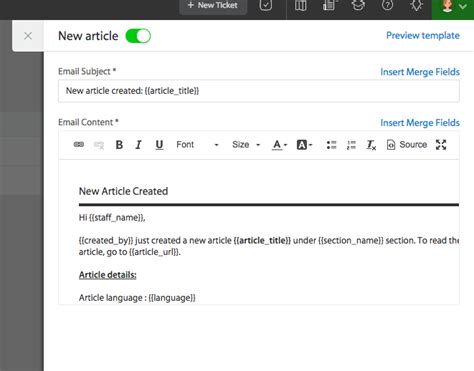The image size is (474, 371).
Task: Toggle underline formatting
Action: [159, 145]
